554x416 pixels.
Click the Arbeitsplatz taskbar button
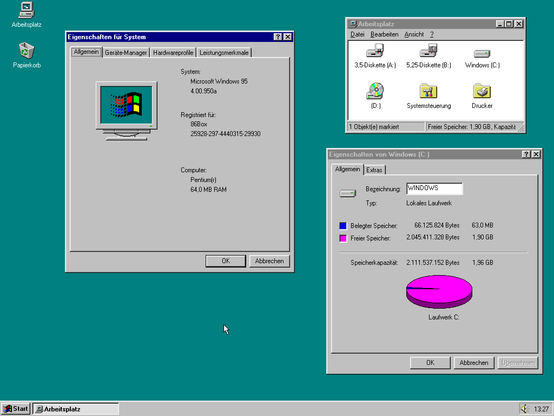point(76,409)
